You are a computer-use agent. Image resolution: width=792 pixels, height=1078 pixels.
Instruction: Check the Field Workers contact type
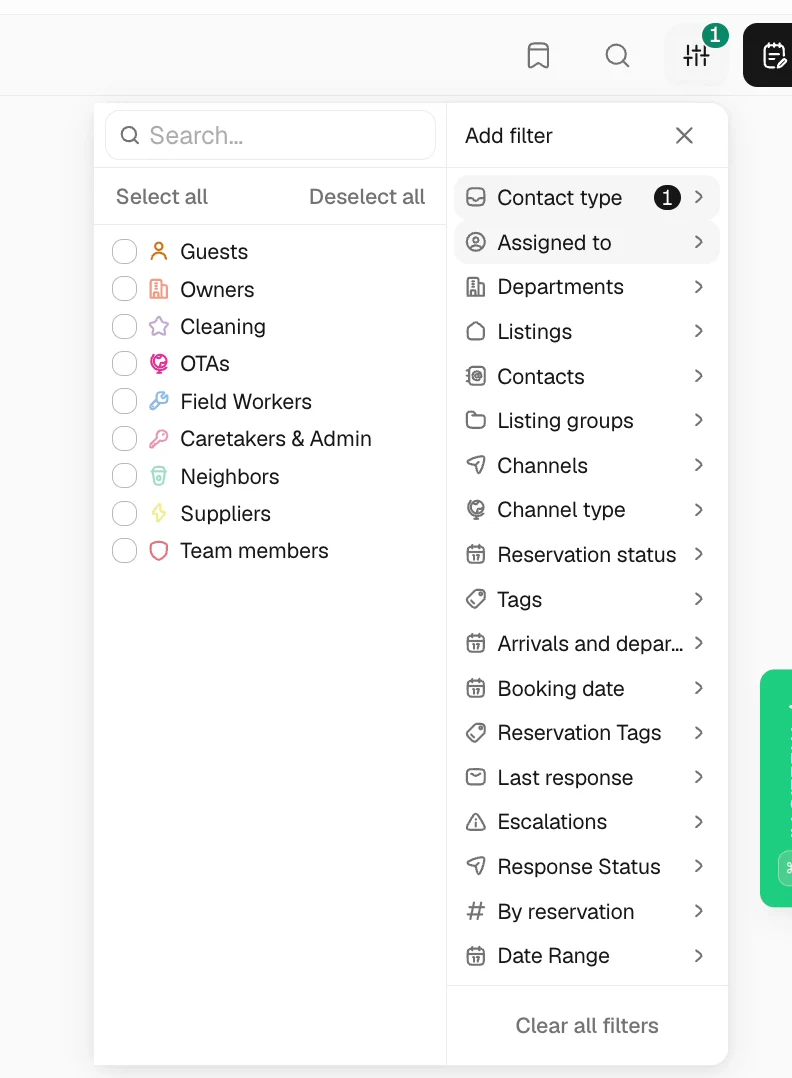click(x=124, y=402)
